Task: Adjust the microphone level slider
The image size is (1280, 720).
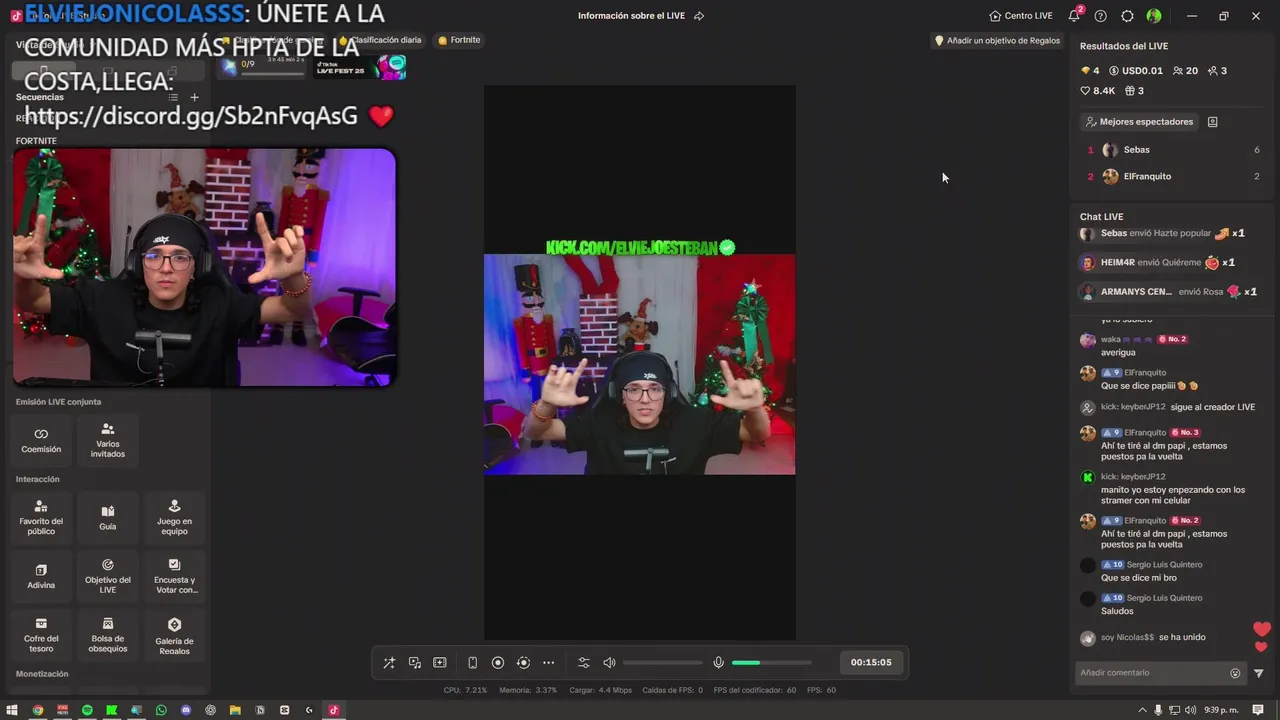Action: (x=771, y=663)
